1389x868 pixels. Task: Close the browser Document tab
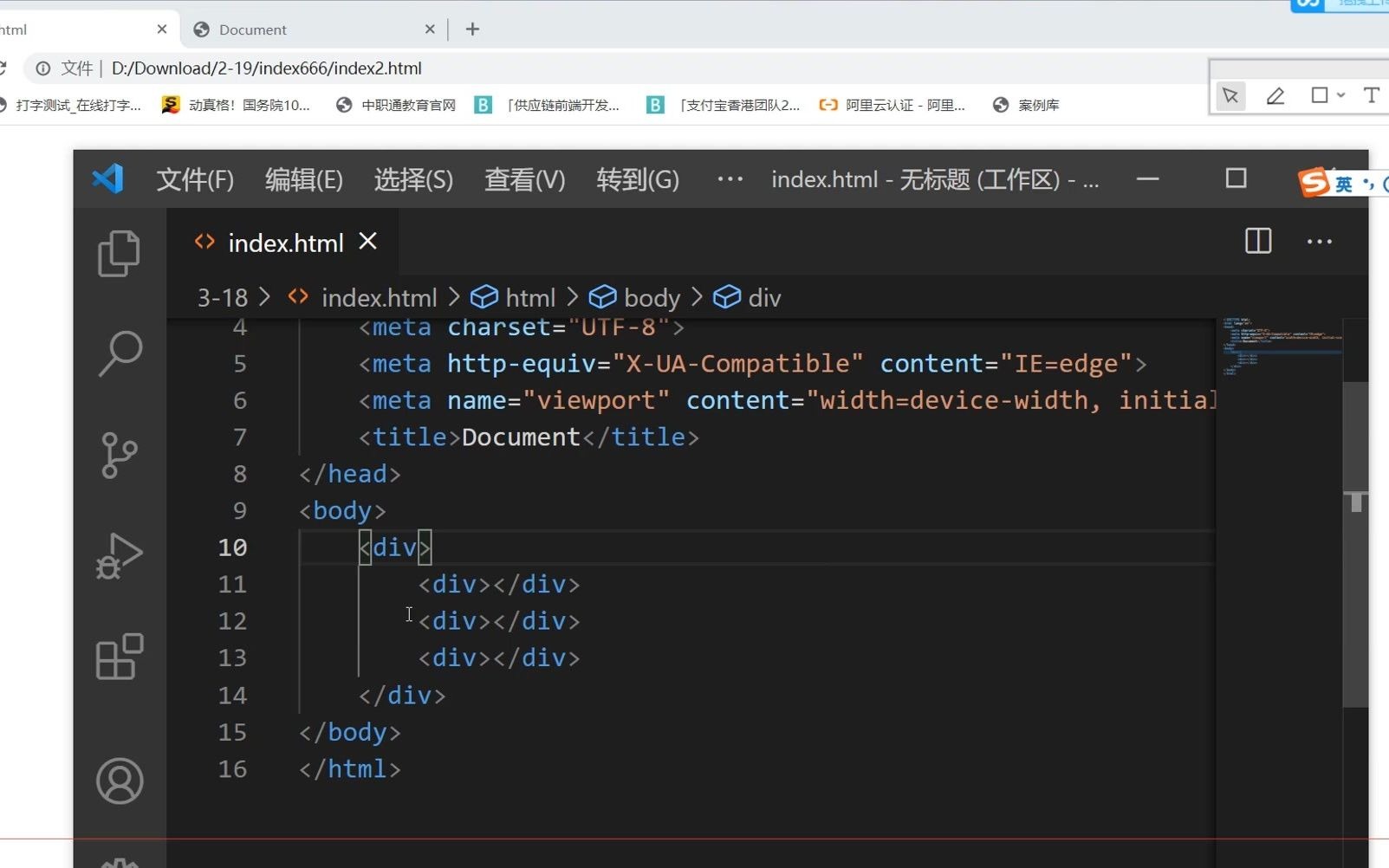coord(430,29)
